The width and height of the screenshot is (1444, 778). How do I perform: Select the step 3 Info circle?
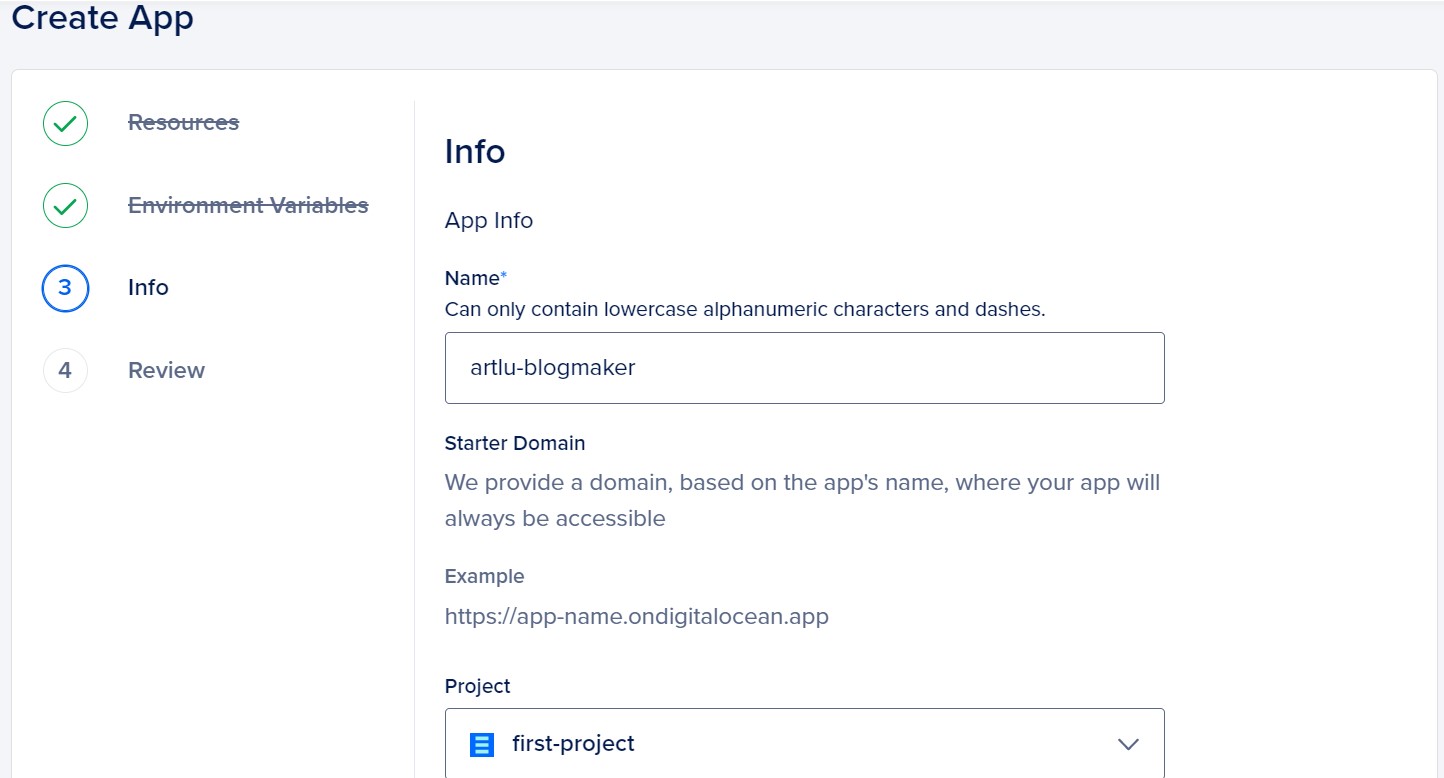coord(64,287)
